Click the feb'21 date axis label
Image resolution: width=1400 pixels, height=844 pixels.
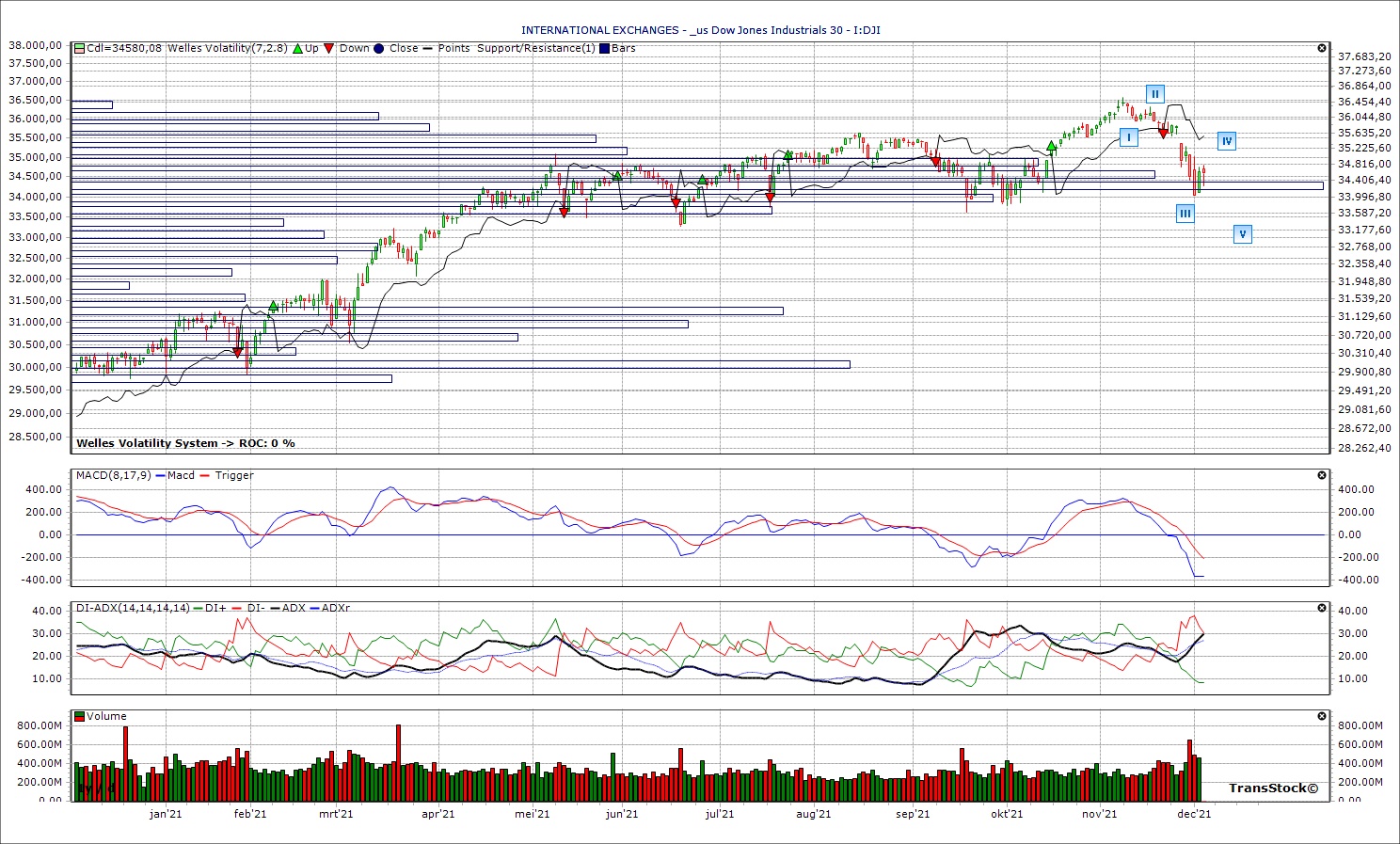pyautogui.click(x=250, y=814)
